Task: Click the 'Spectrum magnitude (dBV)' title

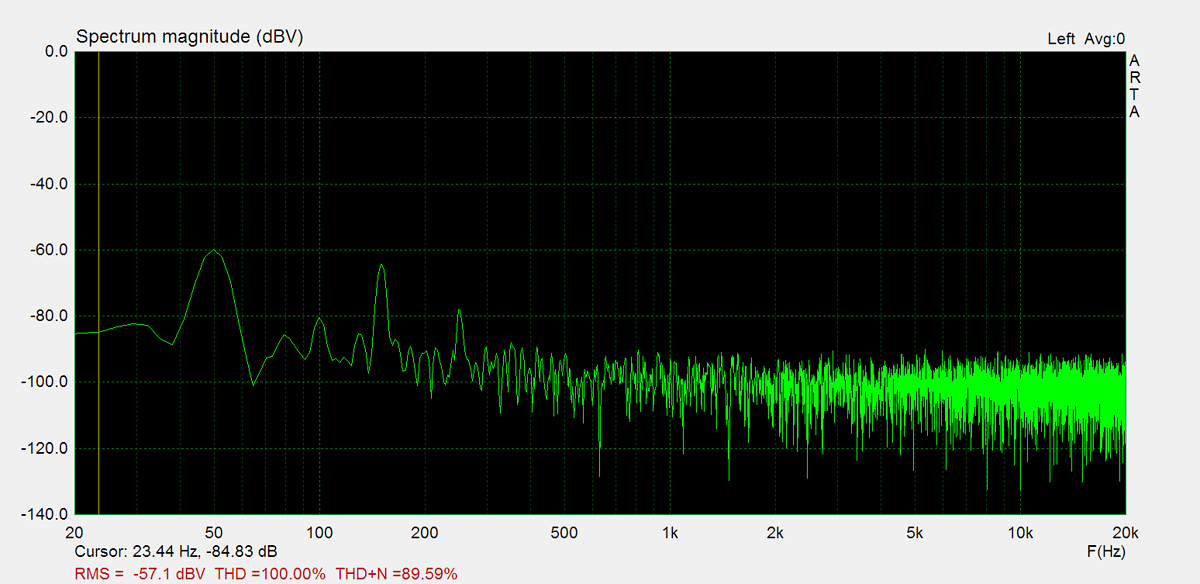Action: pyautogui.click(x=189, y=37)
